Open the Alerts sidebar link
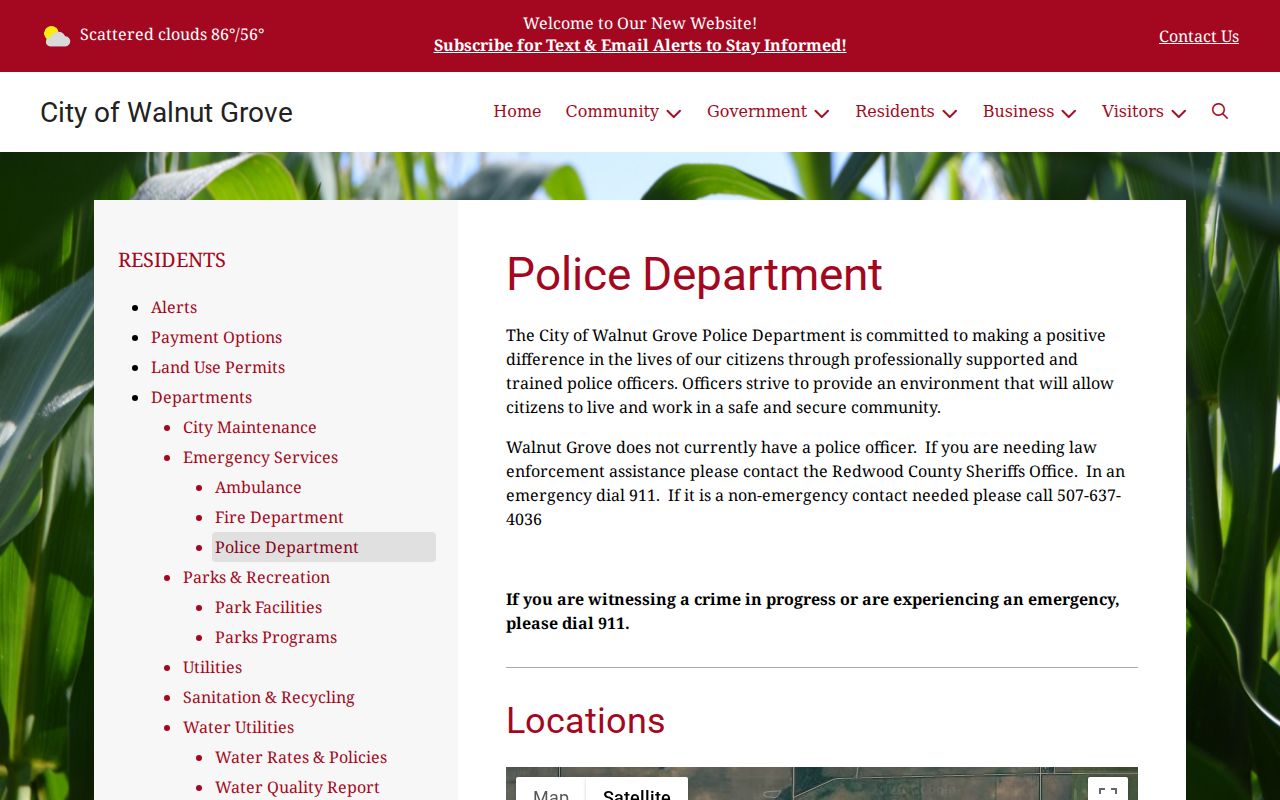The height and width of the screenshot is (800, 1280). (174, 307)
